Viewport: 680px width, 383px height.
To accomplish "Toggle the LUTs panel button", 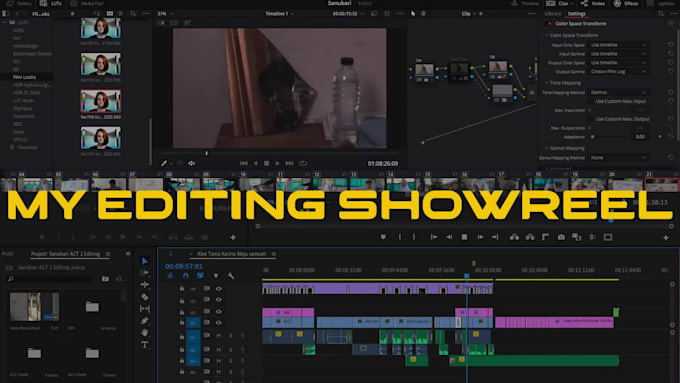I will tap(51, 3).
